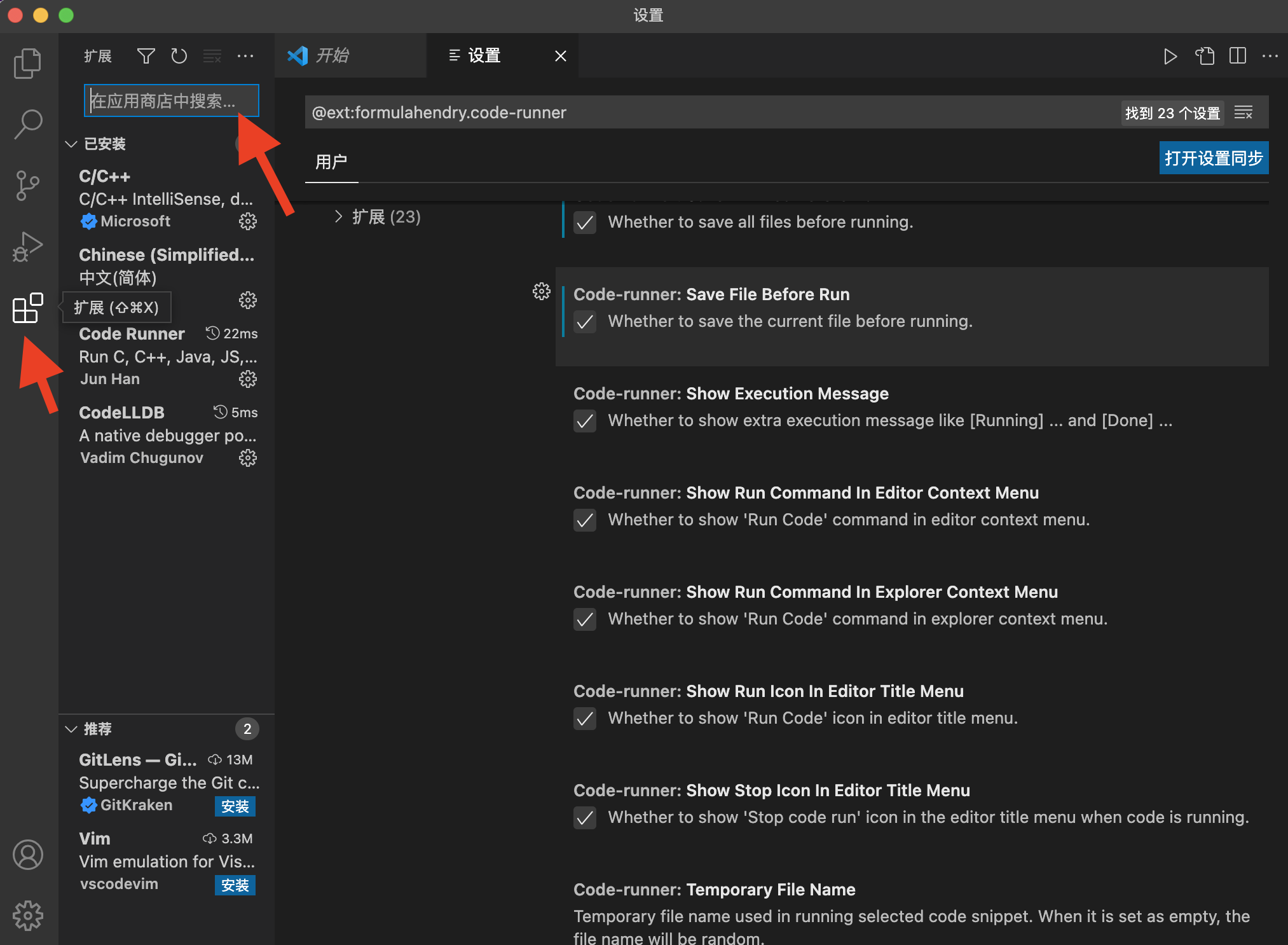Image resolution: width=1288 pixels, height=945 pixels.
Task: Click 打开设置同步 button
Action: [x=1214, y=158]
